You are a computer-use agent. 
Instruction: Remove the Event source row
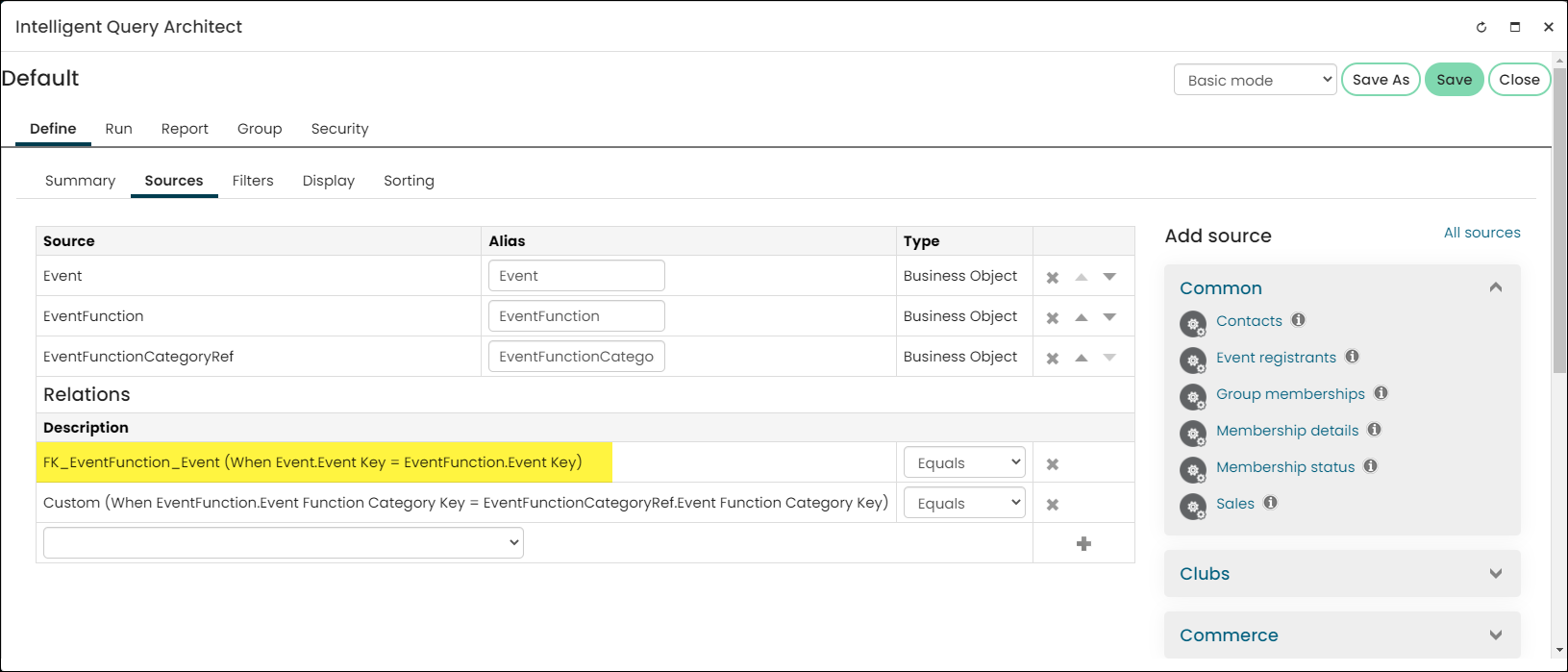(1053, 278)
